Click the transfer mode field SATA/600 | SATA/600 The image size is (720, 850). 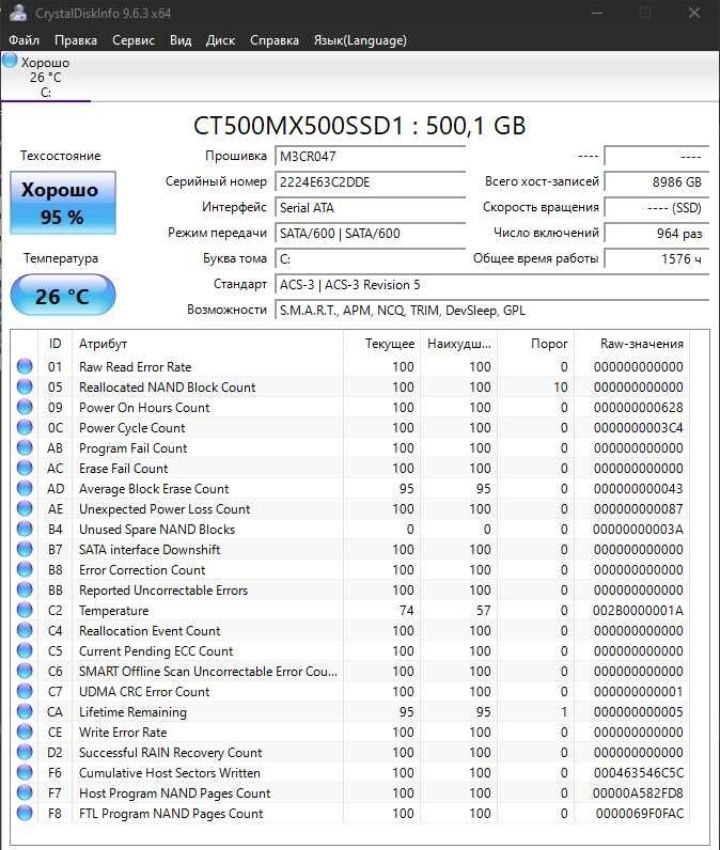(x=370, y=233)
